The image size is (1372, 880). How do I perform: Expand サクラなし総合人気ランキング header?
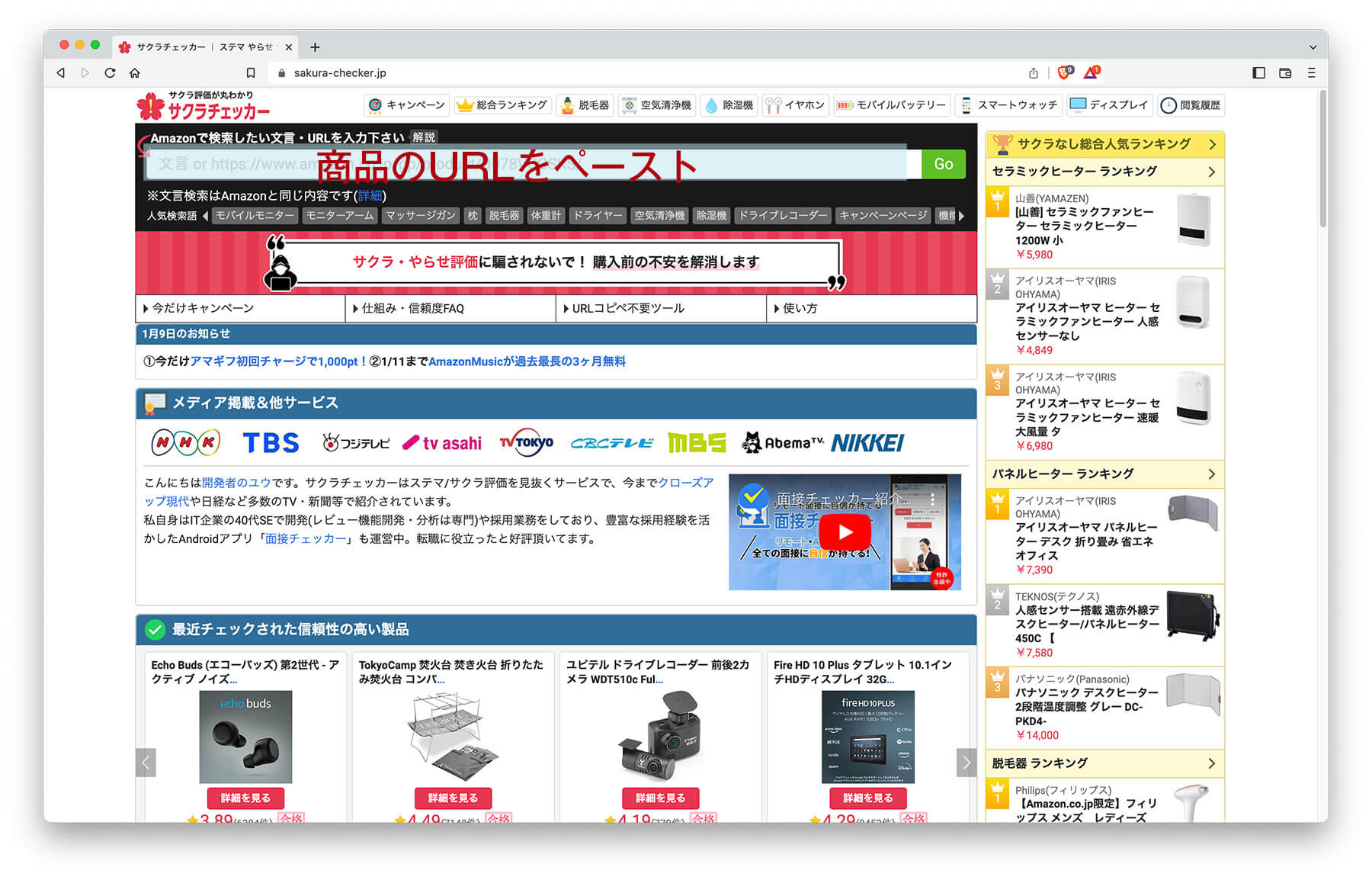tap(1104, 144)
